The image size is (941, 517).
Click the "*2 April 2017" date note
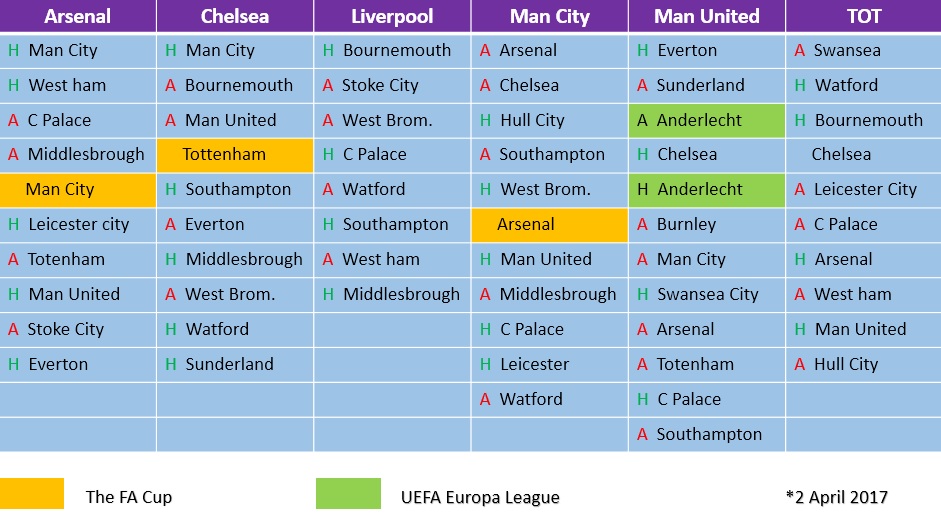(836, 497)
